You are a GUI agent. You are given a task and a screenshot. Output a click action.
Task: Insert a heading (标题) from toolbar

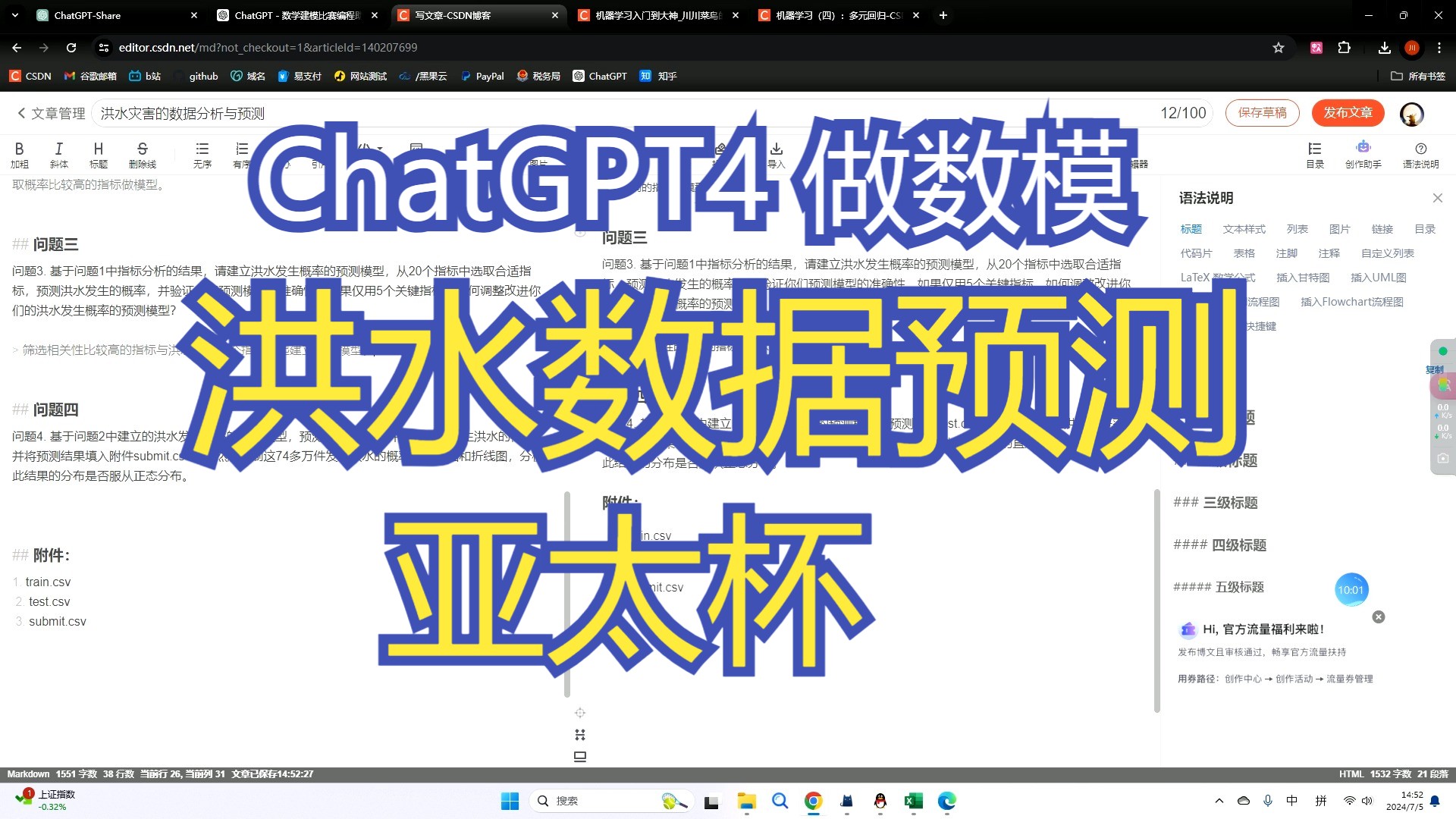coord(98,154)
